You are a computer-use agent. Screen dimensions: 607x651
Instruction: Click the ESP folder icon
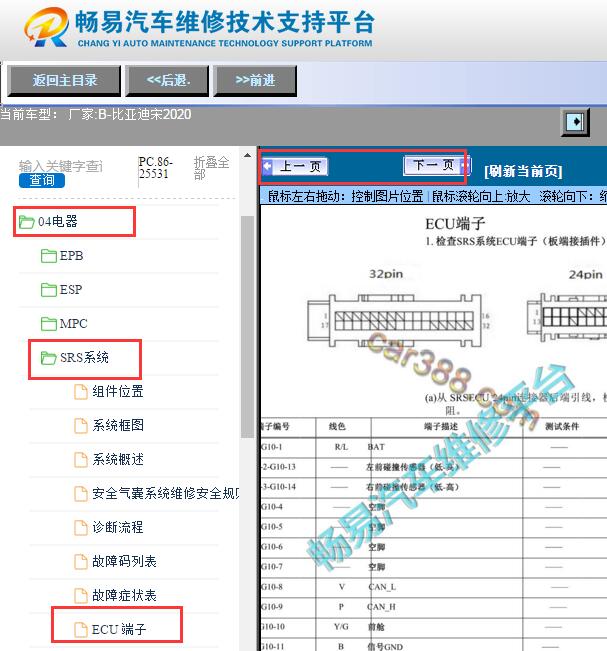pos(49,289)
